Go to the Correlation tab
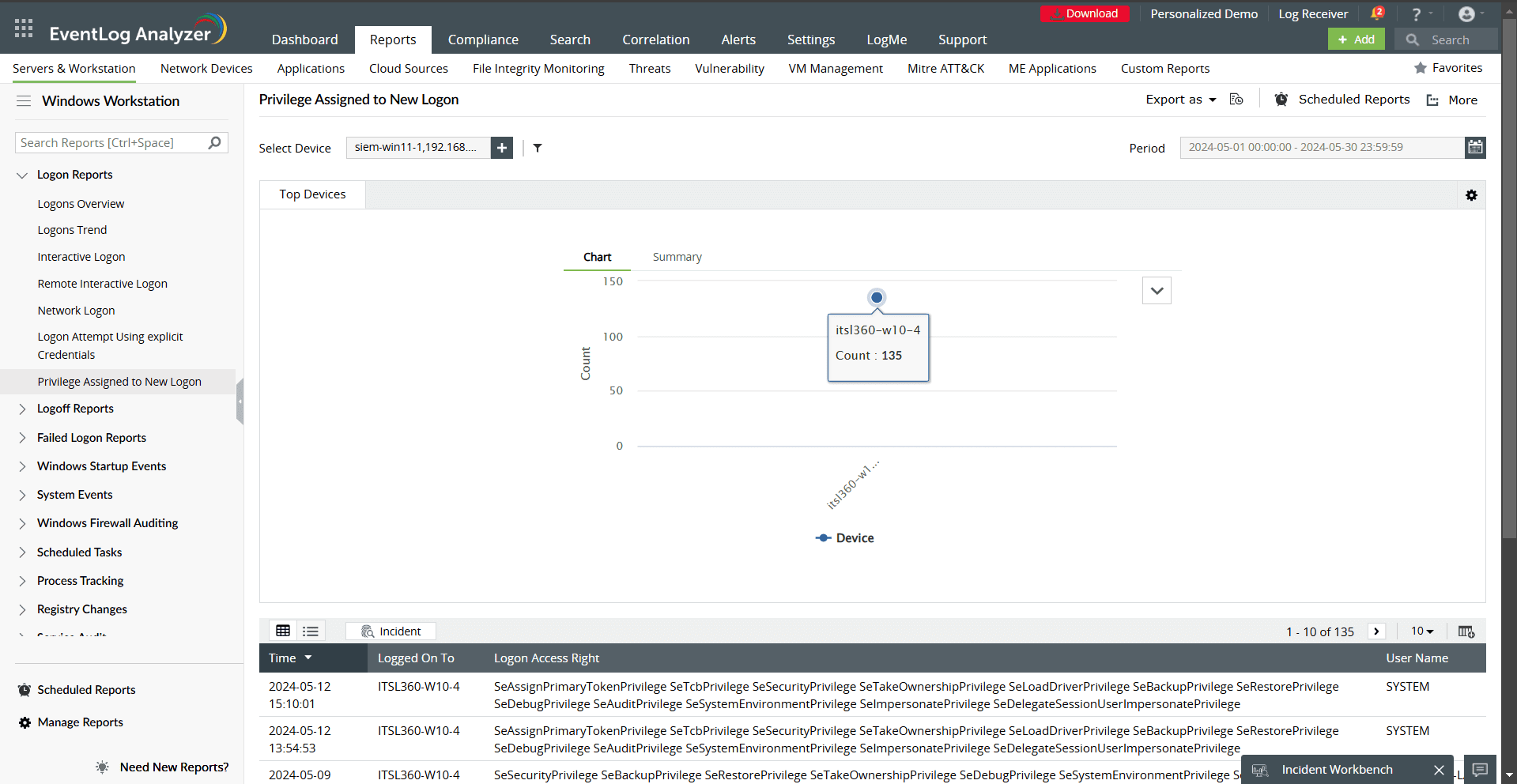 click(x=655, y=40)
